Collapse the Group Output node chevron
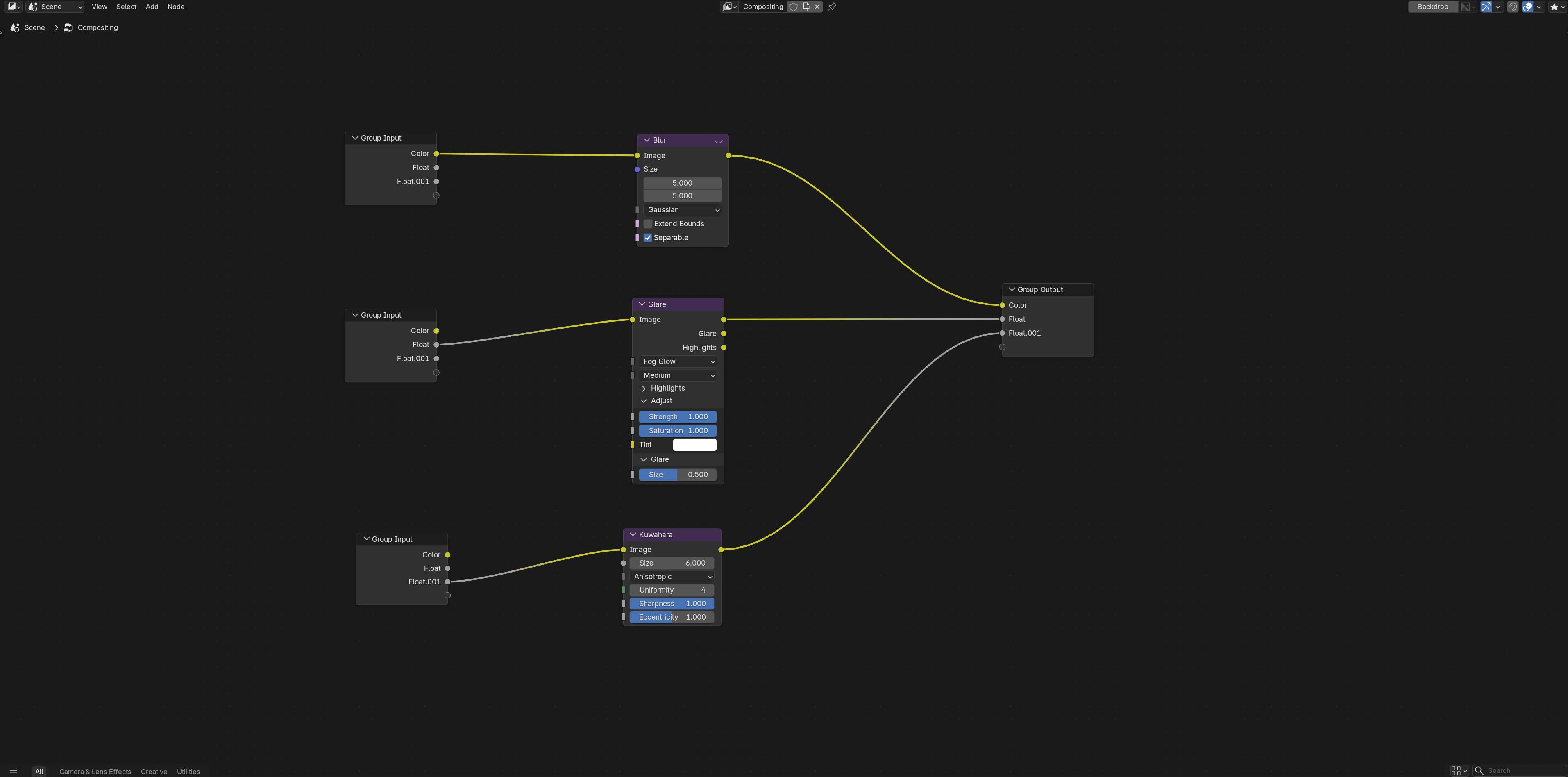The width and height of the screenshot is (1568, 777). click(x=1012, y=290)
